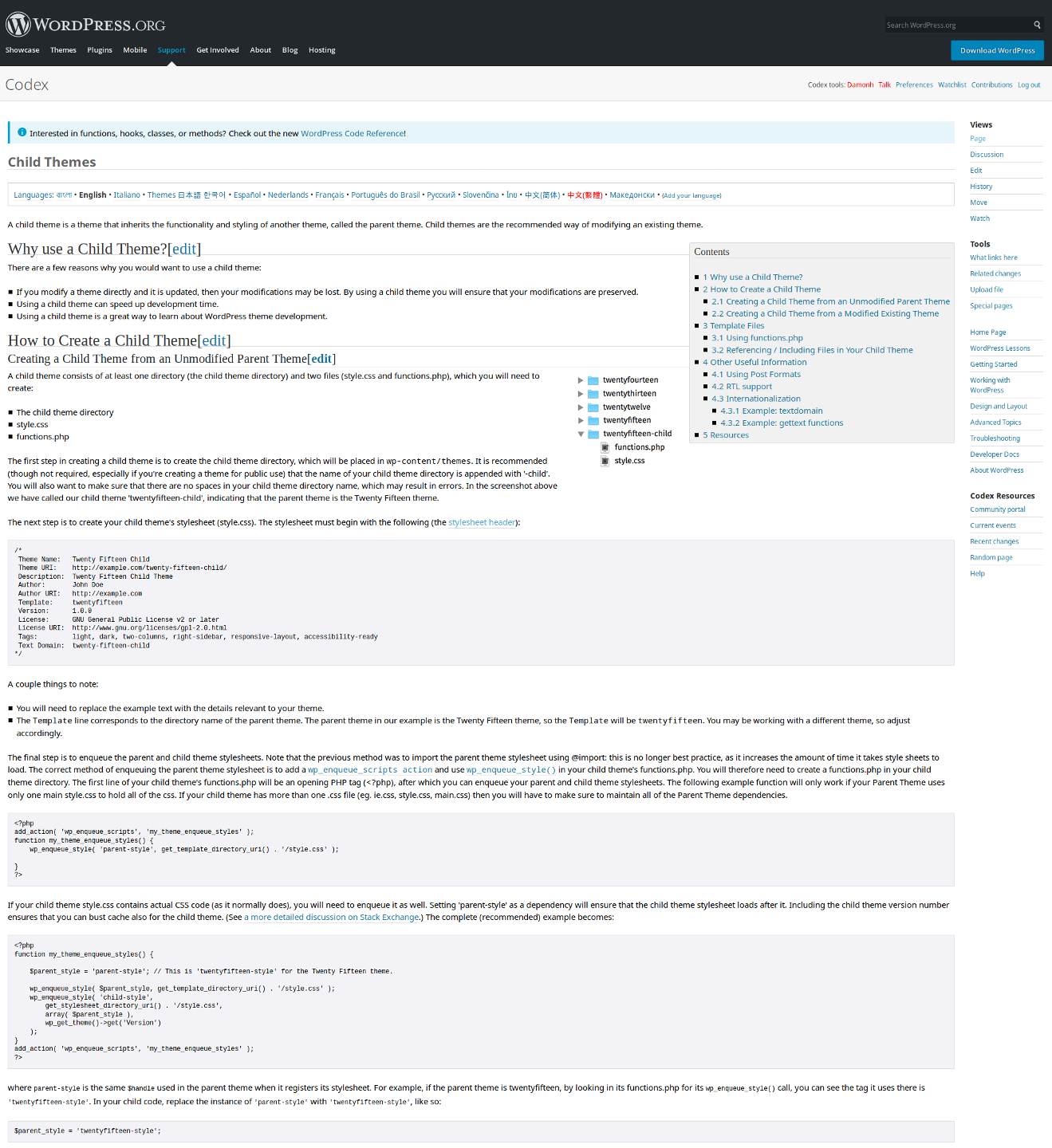Click the twentythirteen folder icon
This screenshot has width=1052, height=1148.
[593, 394]
